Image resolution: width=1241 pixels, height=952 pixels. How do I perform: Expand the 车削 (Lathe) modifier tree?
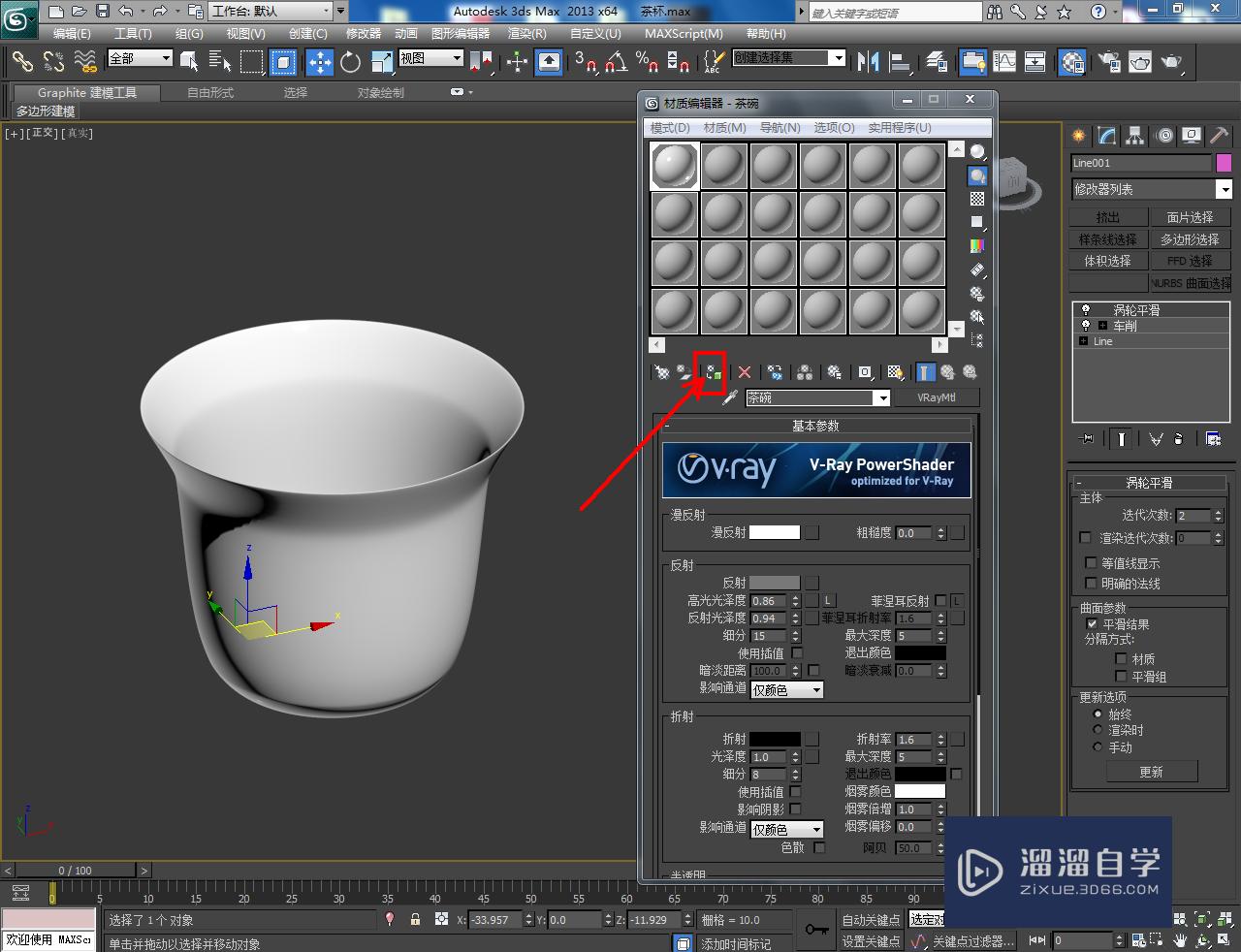pos(1102,326)
